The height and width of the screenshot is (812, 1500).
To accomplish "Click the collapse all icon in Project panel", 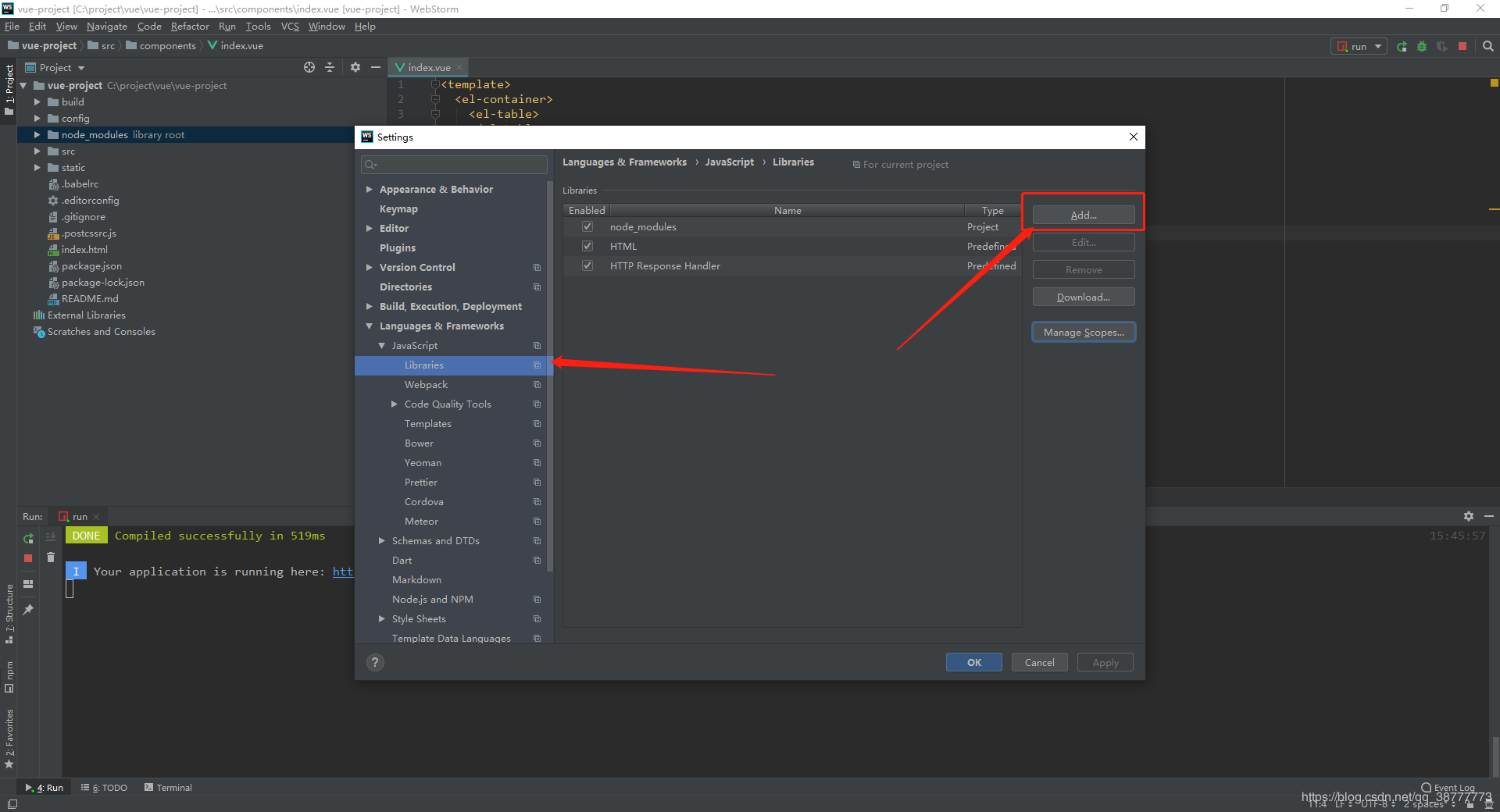I will tap(330, 68).
